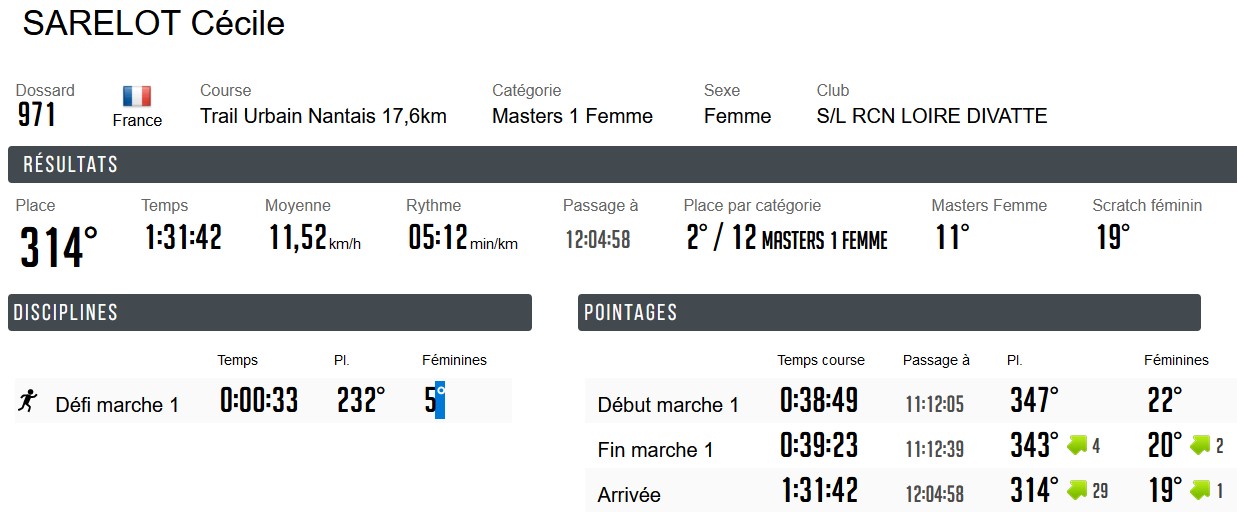
Task: Click green arrow gaining 29 places
Action: (x=1077, y=490)
